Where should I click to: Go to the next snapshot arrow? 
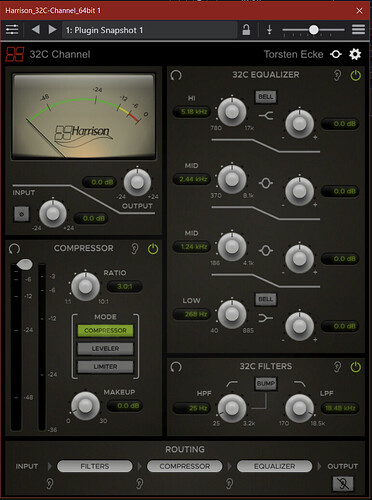tap(52, 30)
